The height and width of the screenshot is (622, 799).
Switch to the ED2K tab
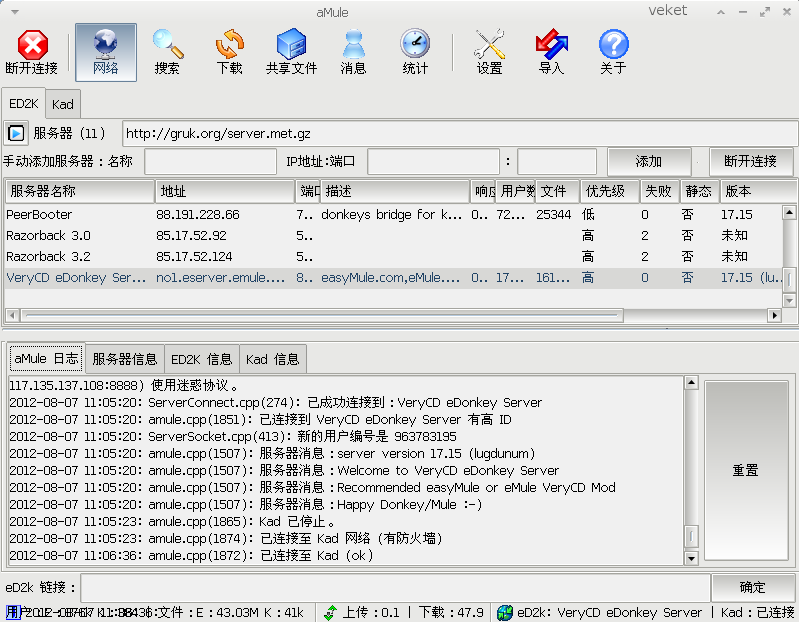coord(23,103)
